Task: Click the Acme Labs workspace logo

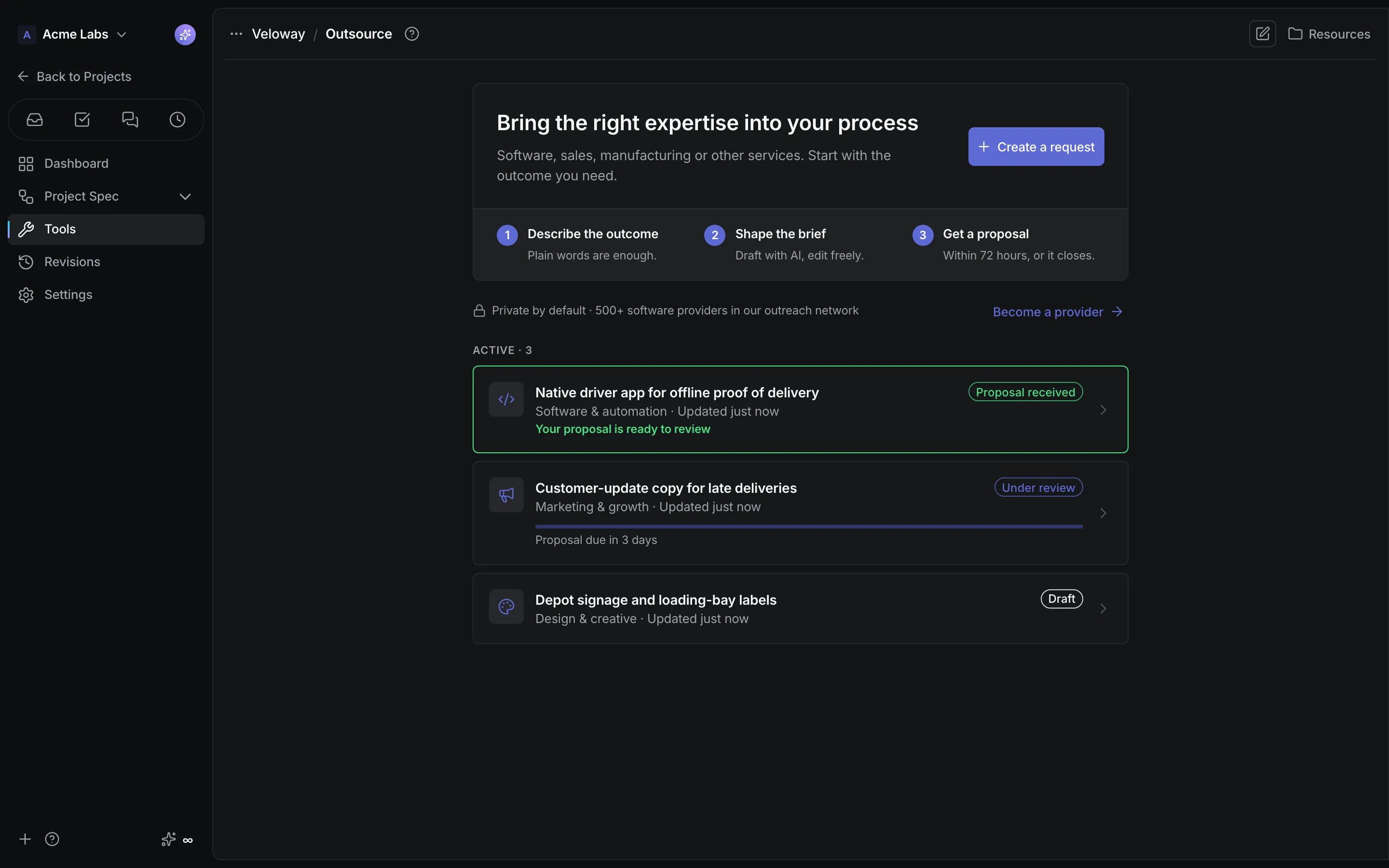Action: tap(27, 34)
